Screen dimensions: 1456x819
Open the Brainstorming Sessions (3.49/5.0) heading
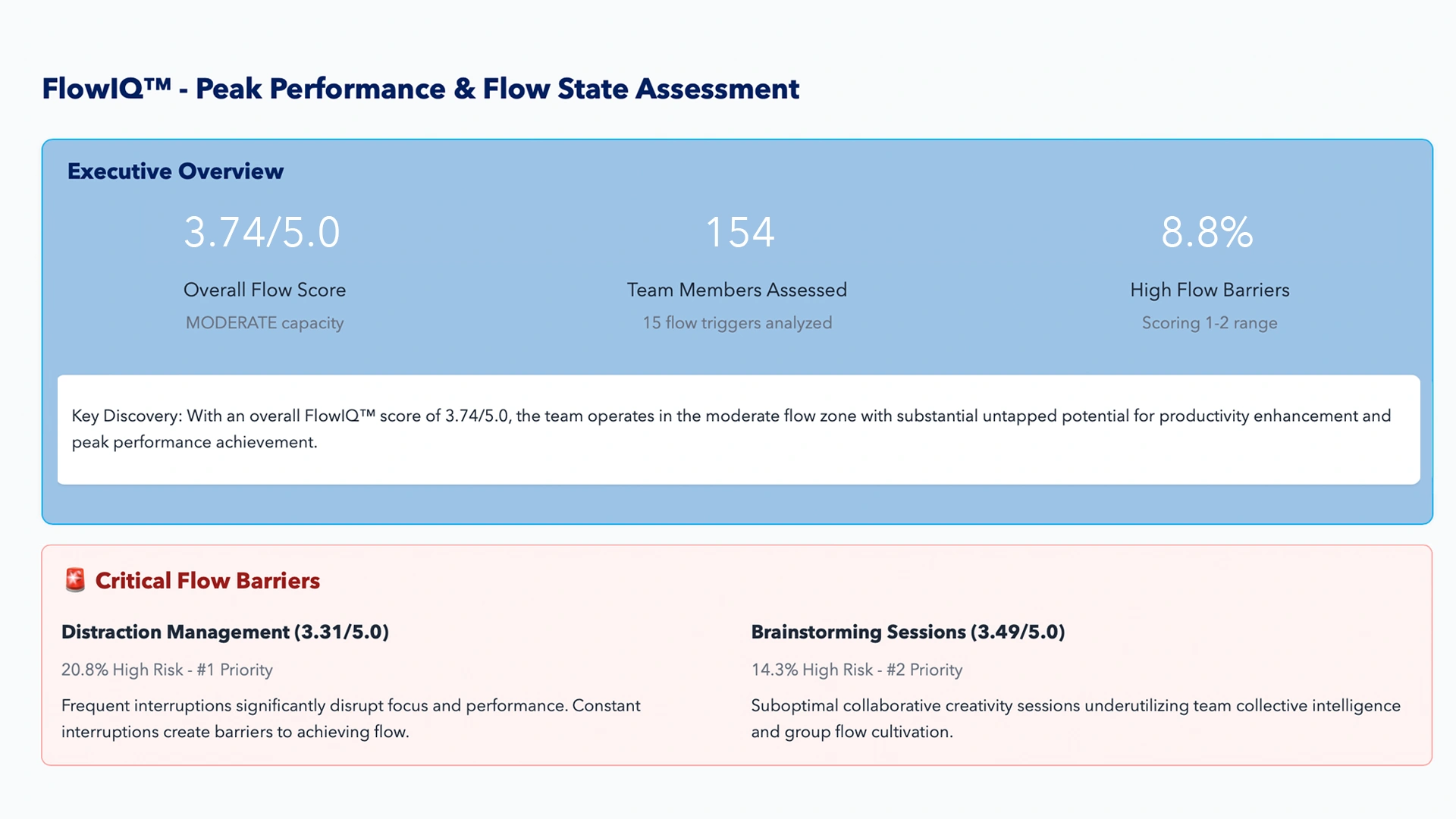907,632
